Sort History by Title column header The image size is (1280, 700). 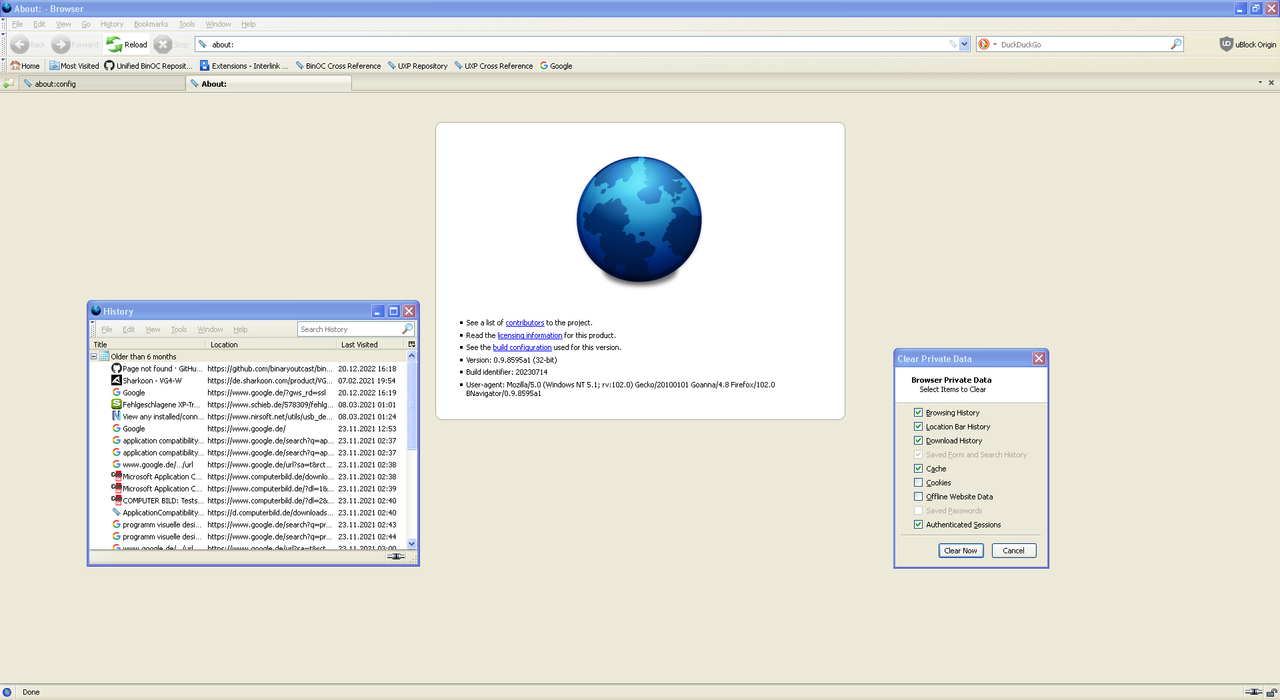point(148,344)
